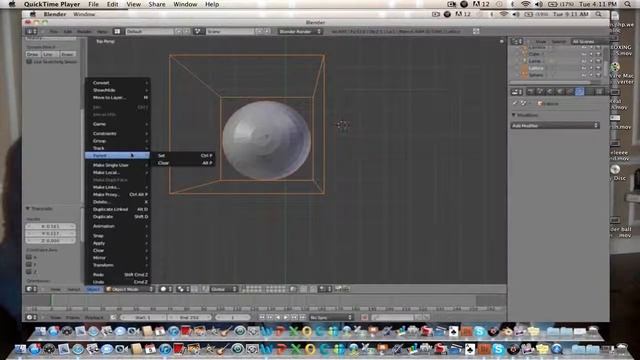The width and height of the screenshot is (640, 360).
Task: Open the Show/Hide submenu
Action: [x=118, y=90]
